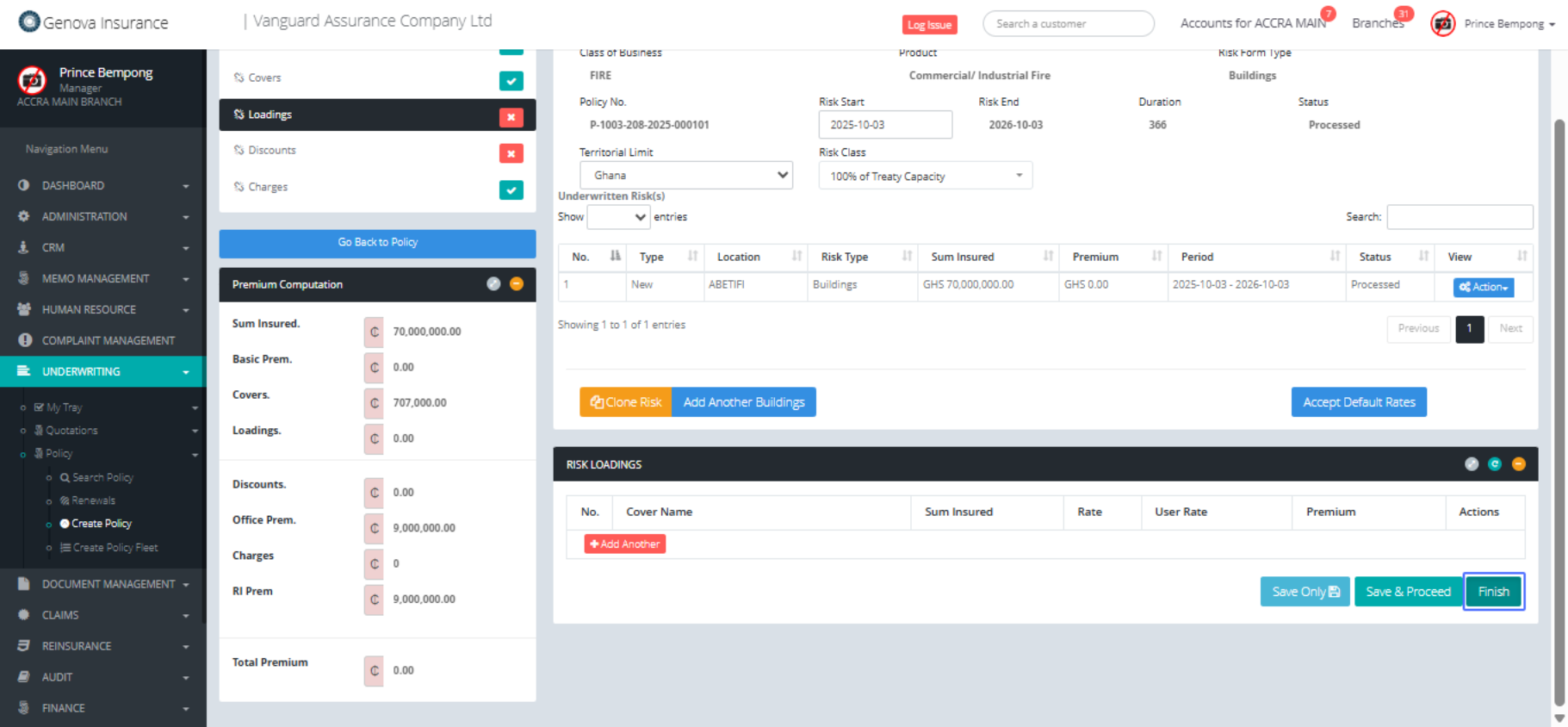
Task: Toggle the green check beside Covers
Action: tap(511, 81)
